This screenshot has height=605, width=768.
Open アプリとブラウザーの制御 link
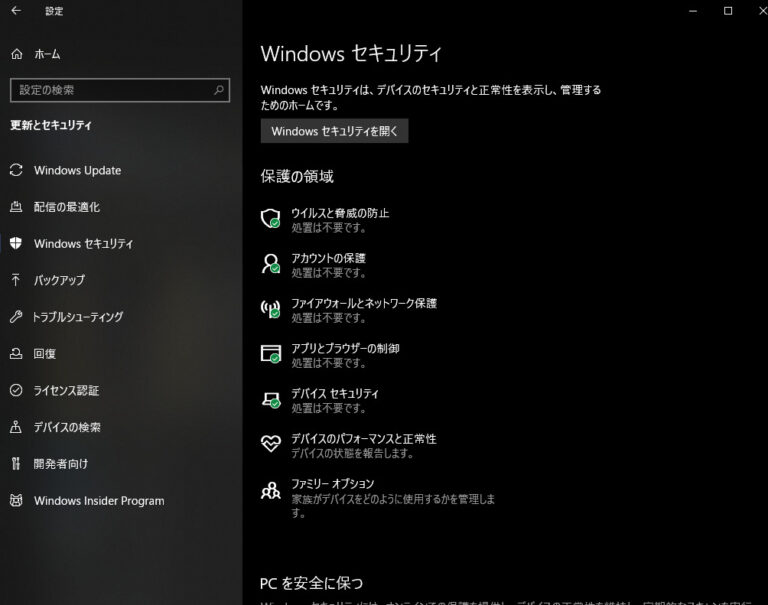(345, 348)
